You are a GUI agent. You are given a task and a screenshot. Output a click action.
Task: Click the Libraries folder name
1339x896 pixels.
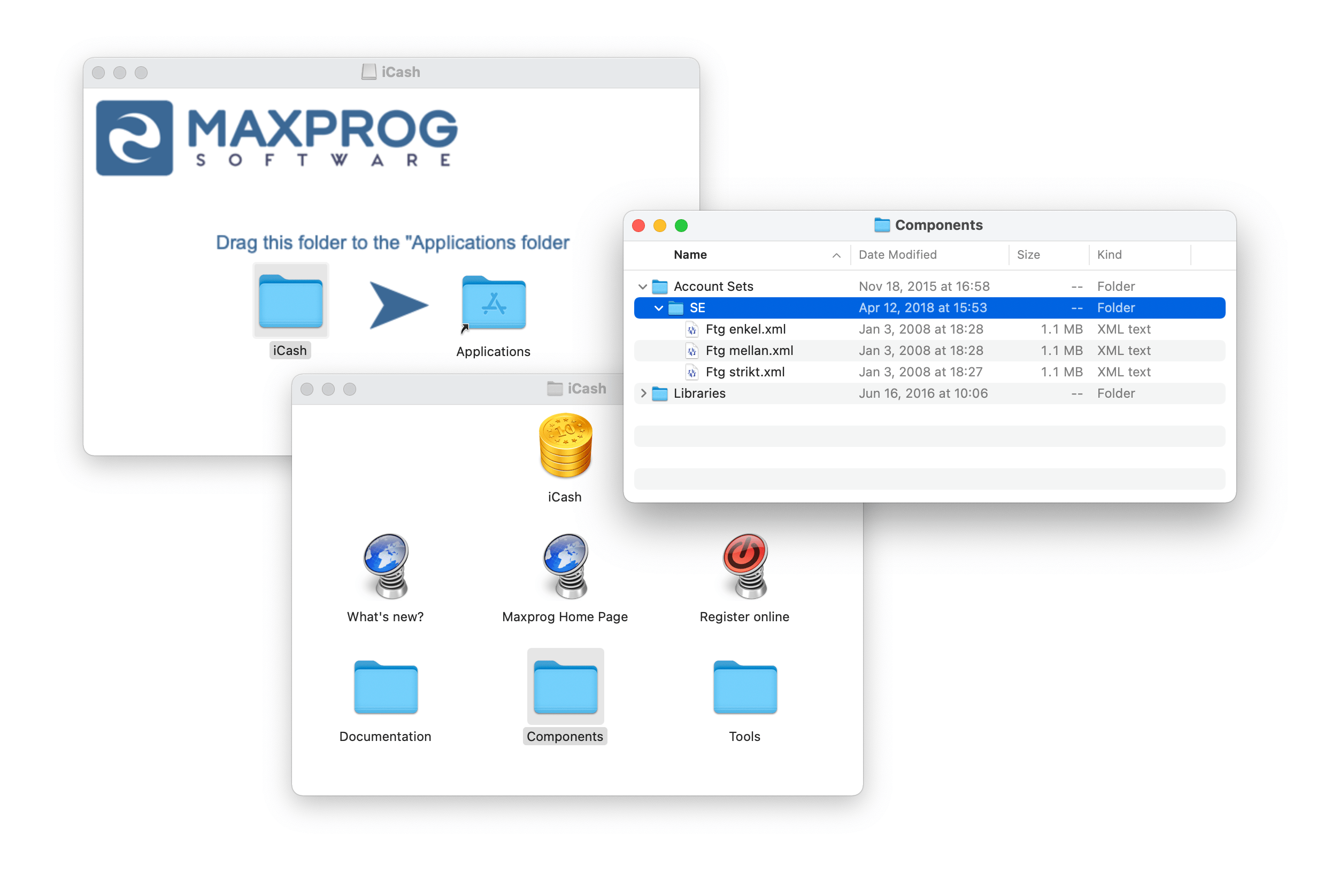[699, 393]
